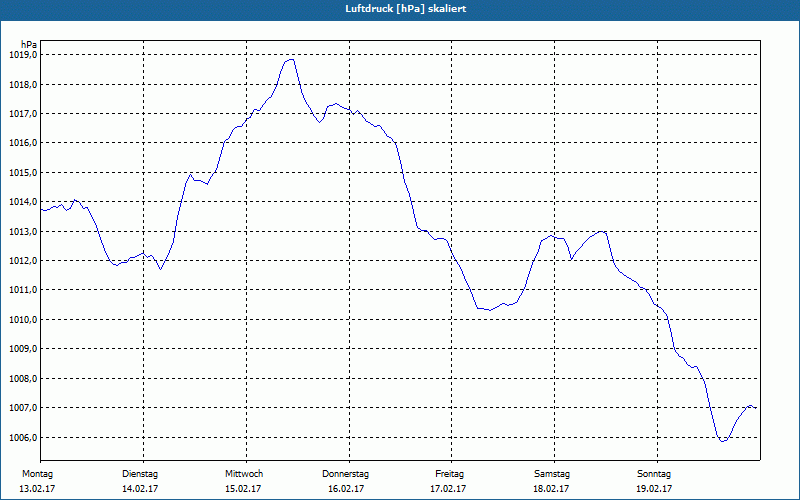Screen dimensions: 800x500
Task: Select the 1007,0 y-axis label
Action: pos(23,408)
